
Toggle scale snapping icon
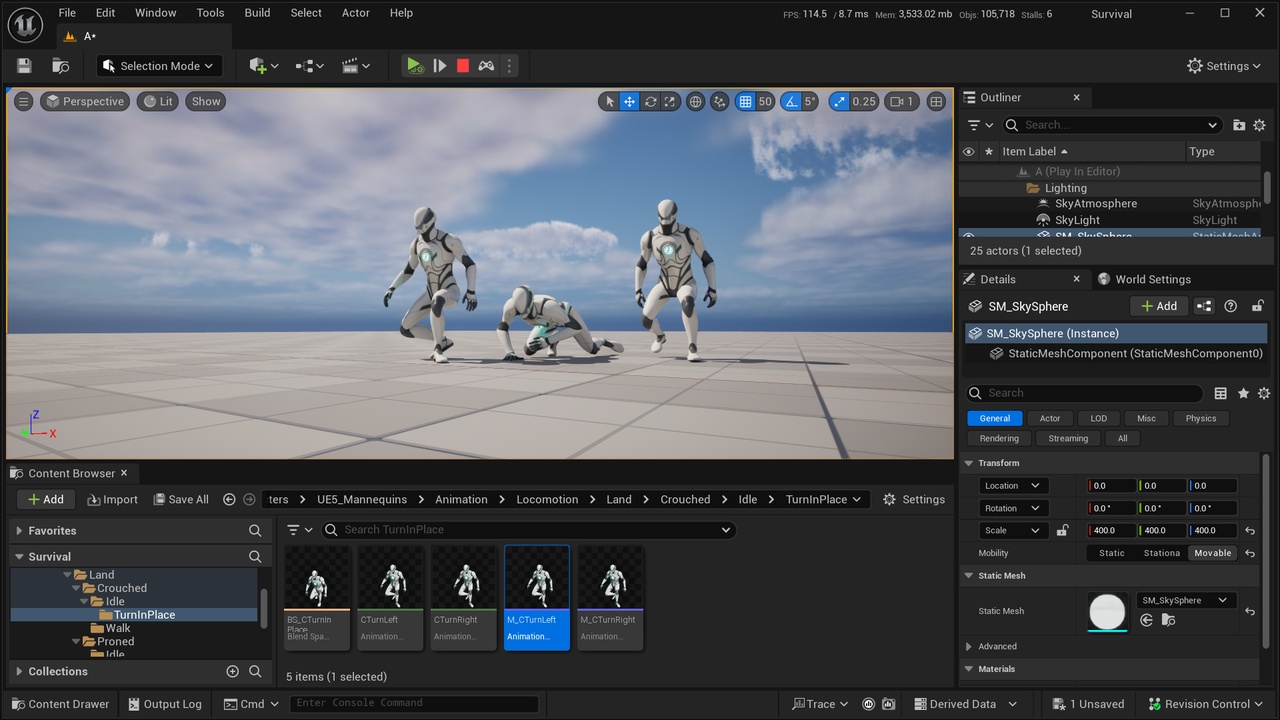click(x=839, y=101)
